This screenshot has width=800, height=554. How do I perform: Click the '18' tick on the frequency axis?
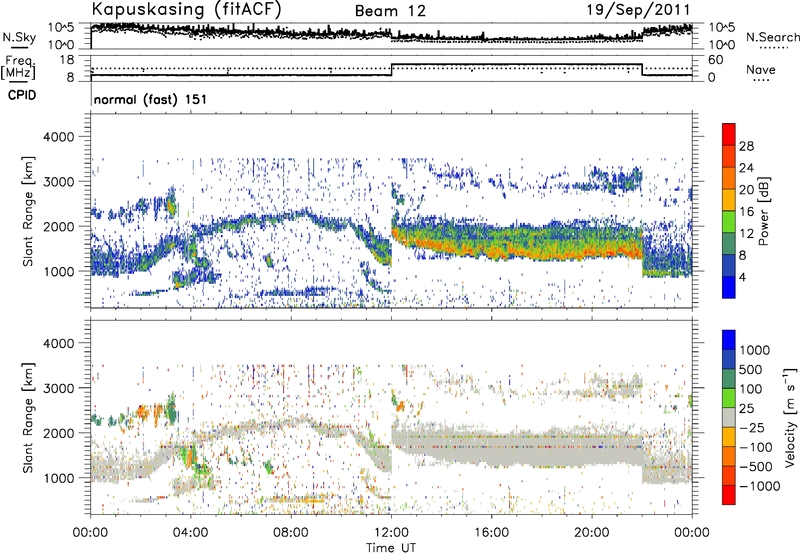(x=67, y=60)
